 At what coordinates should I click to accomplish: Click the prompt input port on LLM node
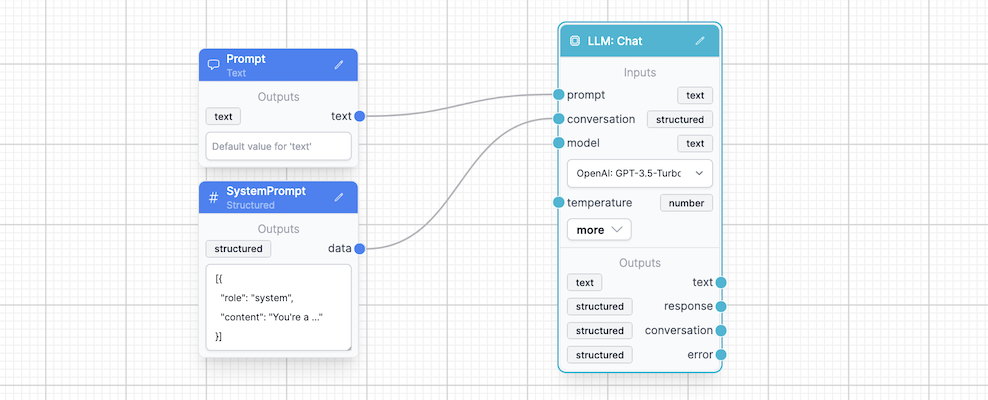(x=559, y=95)
